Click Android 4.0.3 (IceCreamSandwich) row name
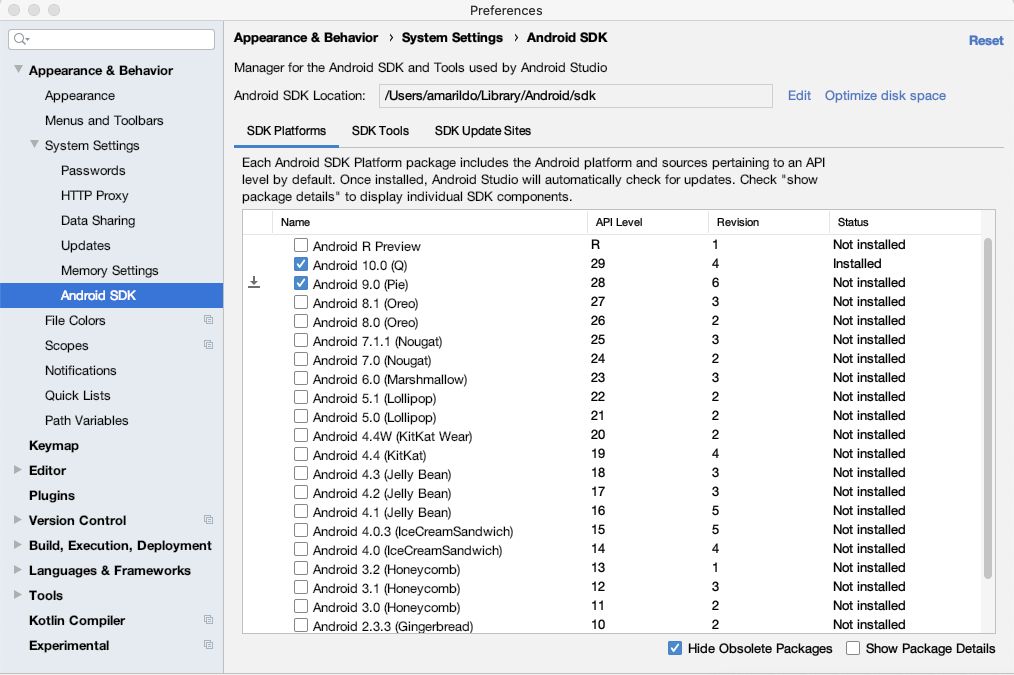The width and height of the screenshot is (1014, 675). click(413, 531)
